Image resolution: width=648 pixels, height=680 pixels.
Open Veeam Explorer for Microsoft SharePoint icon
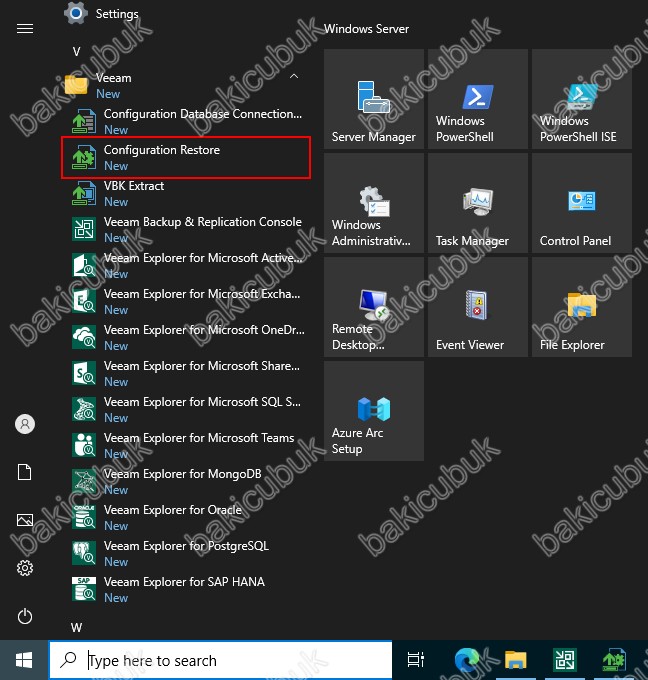click(x=84, y=373)
